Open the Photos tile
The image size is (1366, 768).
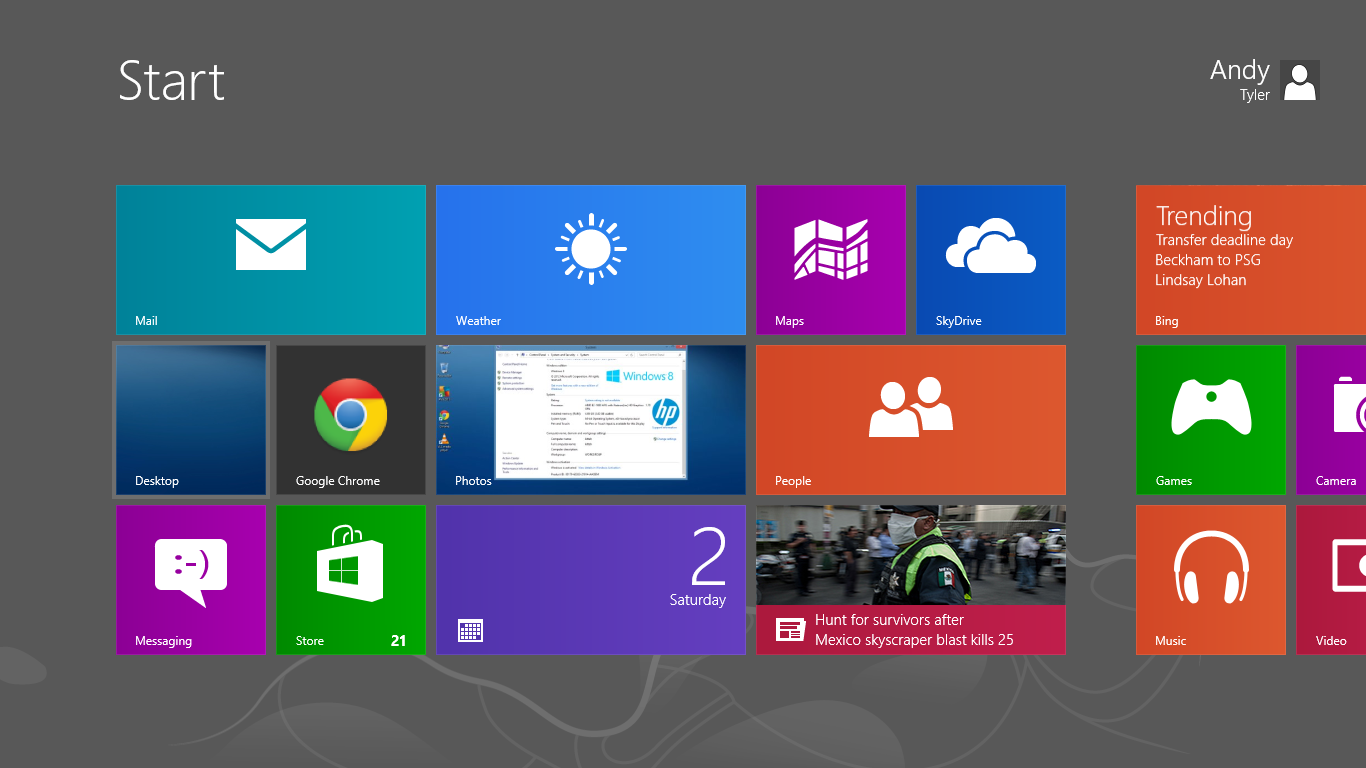pyautogui.click(x=591, y=420)
